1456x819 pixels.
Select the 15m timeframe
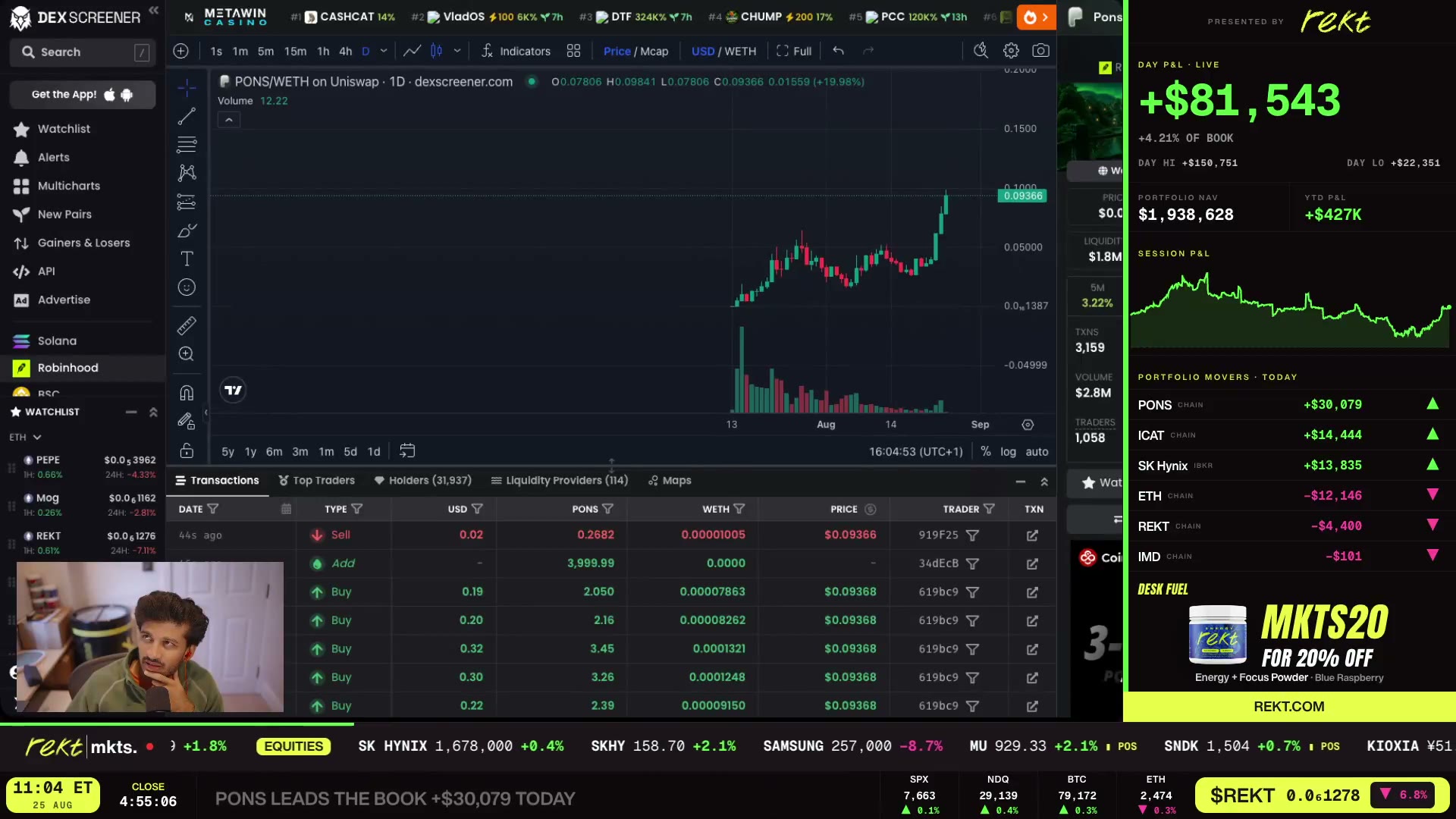point(295,51)
